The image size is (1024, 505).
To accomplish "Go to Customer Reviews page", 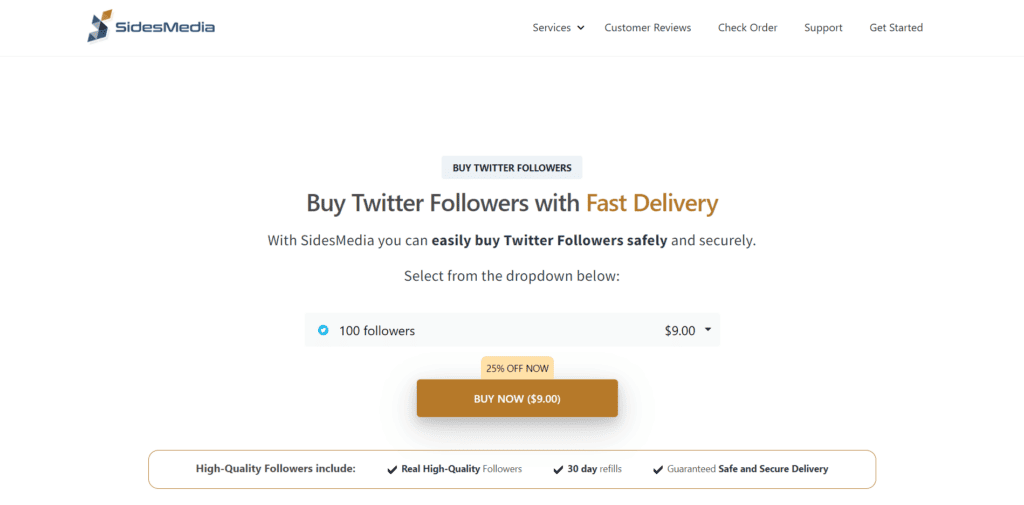I will [647, 28].
